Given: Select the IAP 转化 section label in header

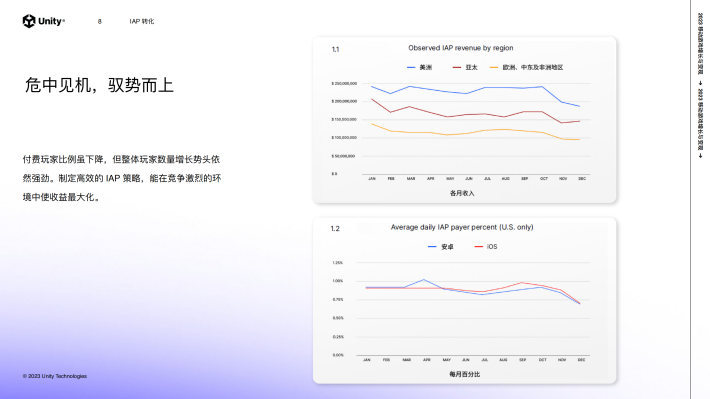Looking at the screenshot, I should (142, 21).
